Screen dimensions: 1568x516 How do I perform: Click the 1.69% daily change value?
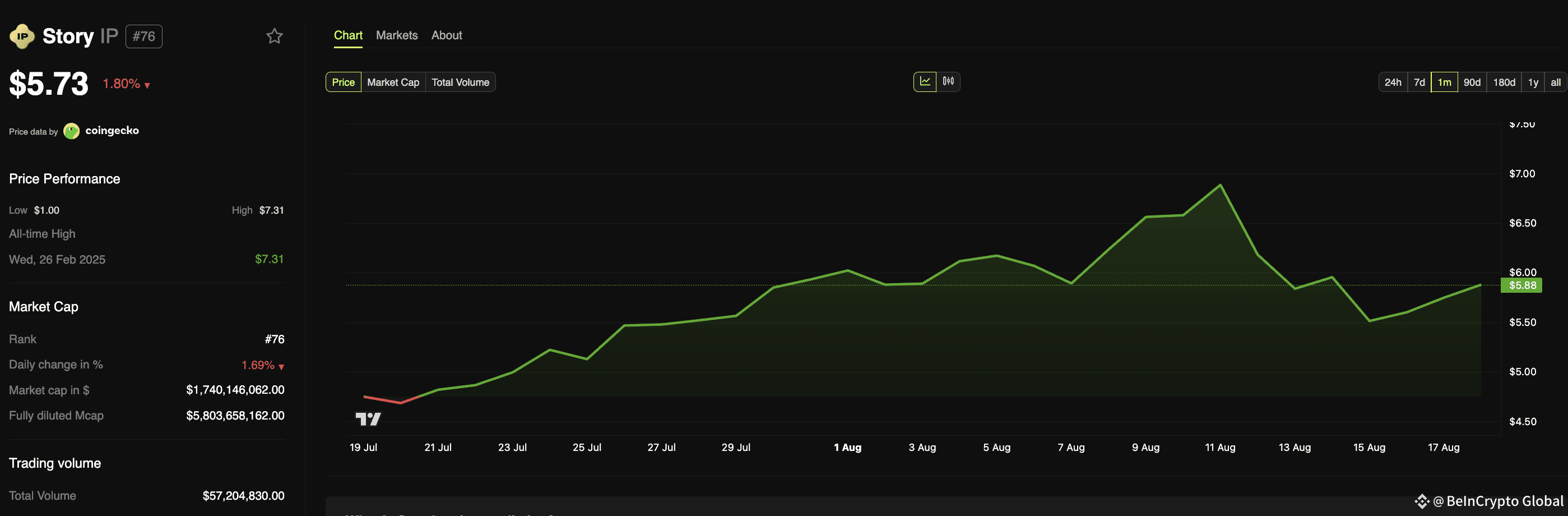click(x=263, y=365)
